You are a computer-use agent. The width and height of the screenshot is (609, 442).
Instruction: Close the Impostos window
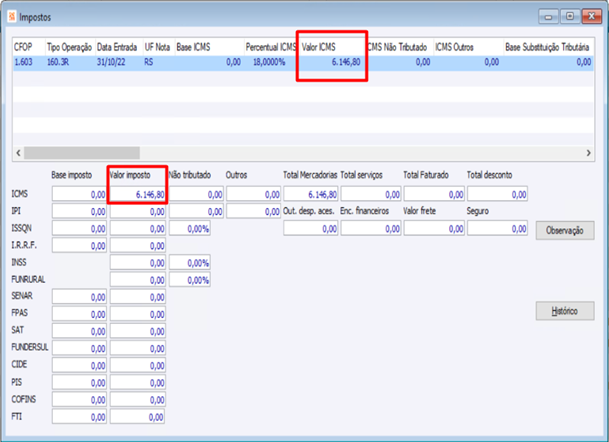591,17
